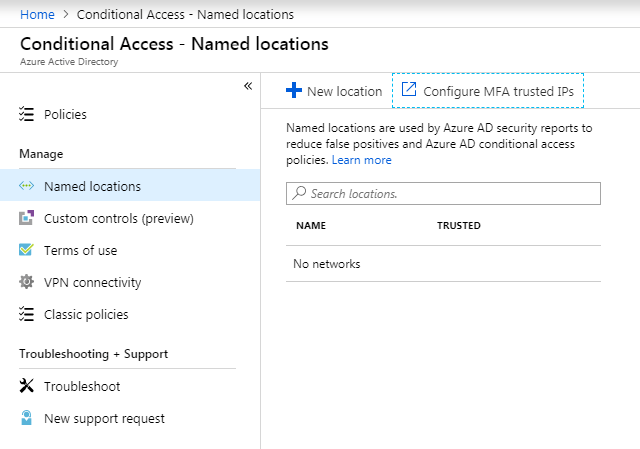Click the Policies list icon
Screen dimensions: 640x449
(x=27, y=114)
